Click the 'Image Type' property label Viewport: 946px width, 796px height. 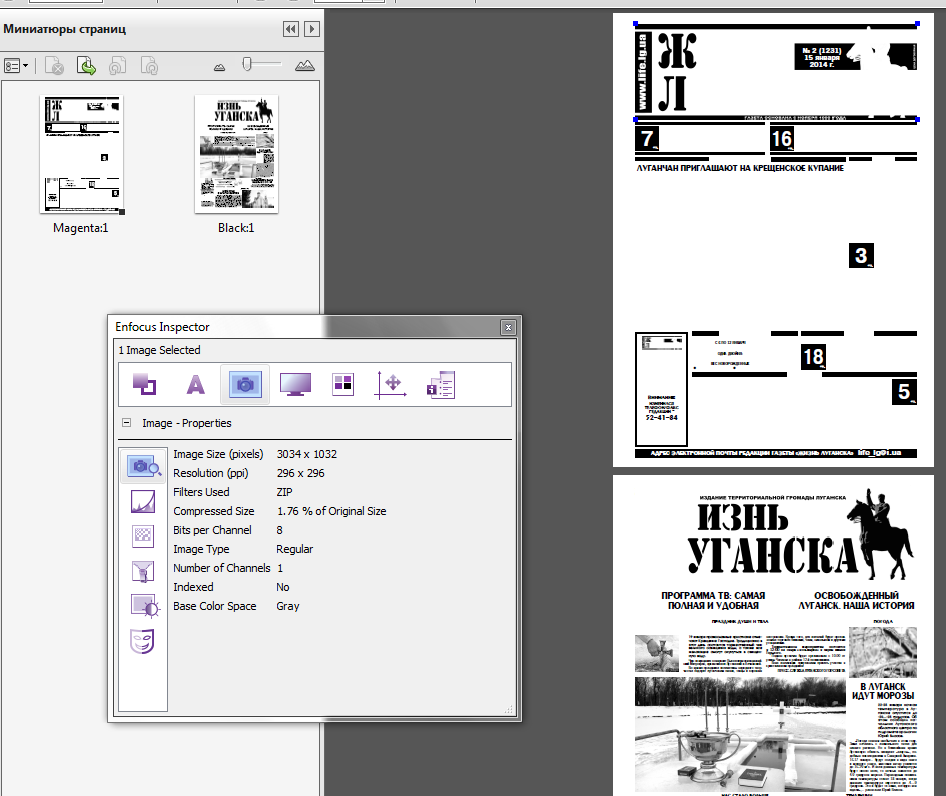coord(201,549)
